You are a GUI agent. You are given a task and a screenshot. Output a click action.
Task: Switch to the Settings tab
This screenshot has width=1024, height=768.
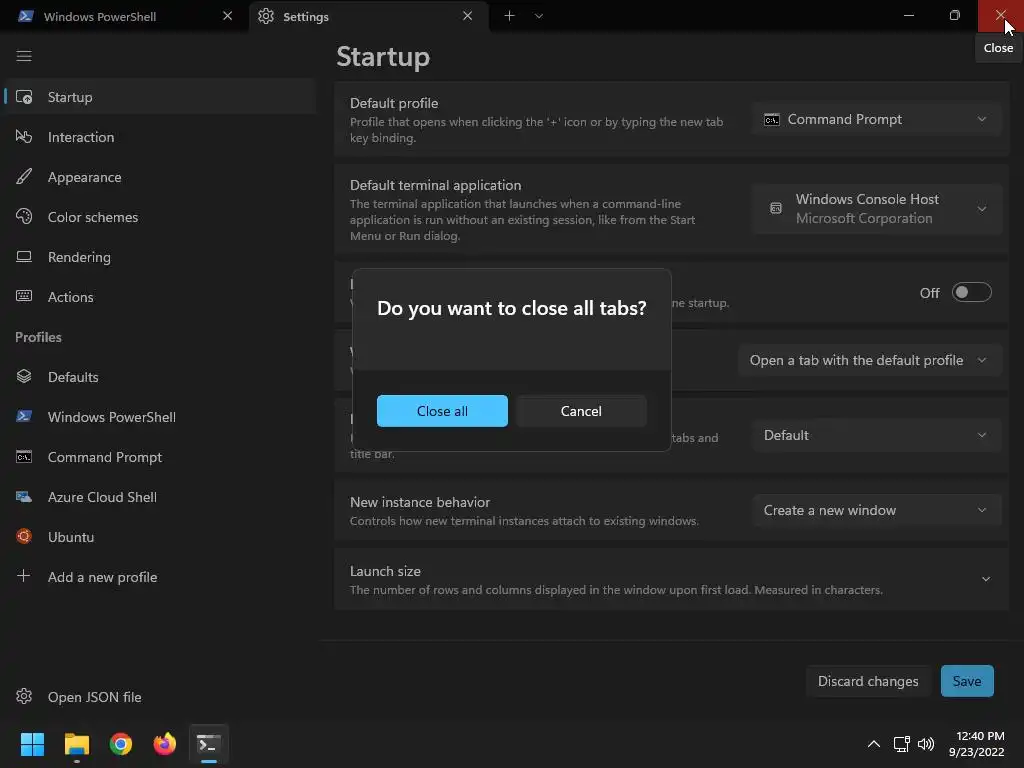point(369,16)
